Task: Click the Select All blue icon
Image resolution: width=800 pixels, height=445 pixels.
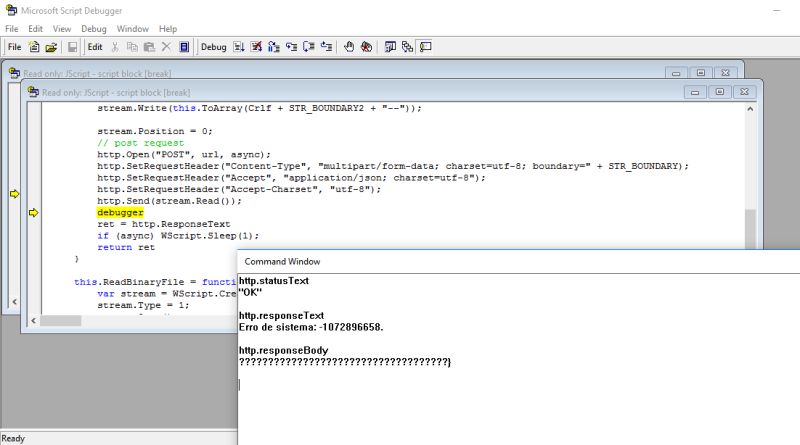Action: pos(184,47)
